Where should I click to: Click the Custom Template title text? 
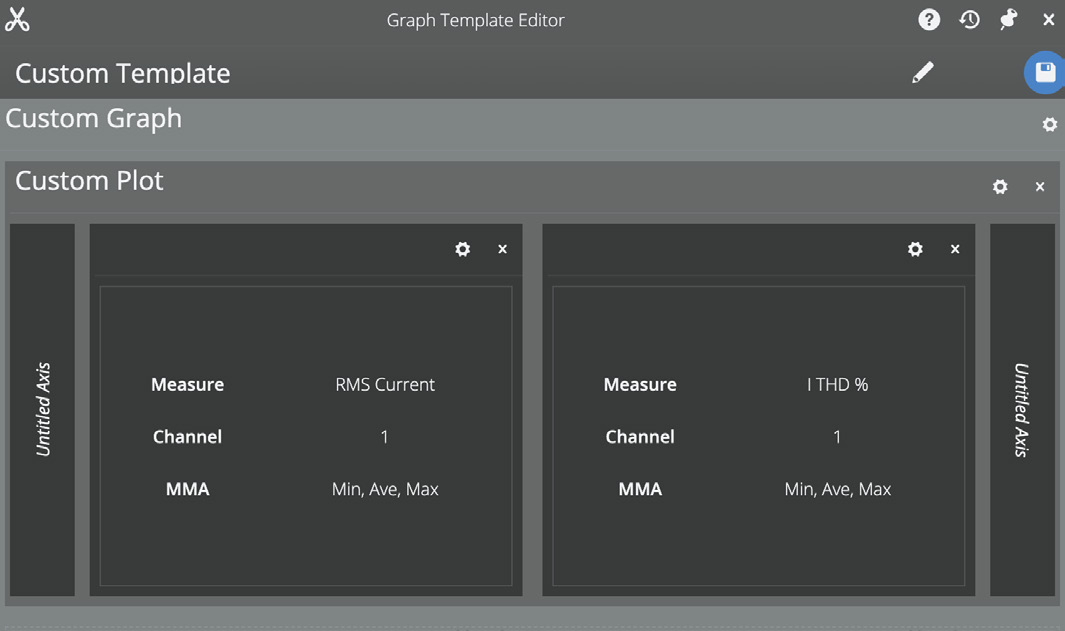122,72
